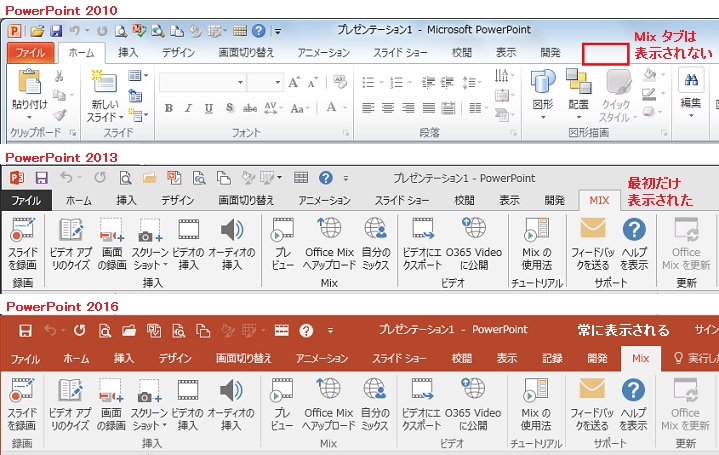Click ビデオの挿入 in PowerPoint 2013

click(188, 244)
